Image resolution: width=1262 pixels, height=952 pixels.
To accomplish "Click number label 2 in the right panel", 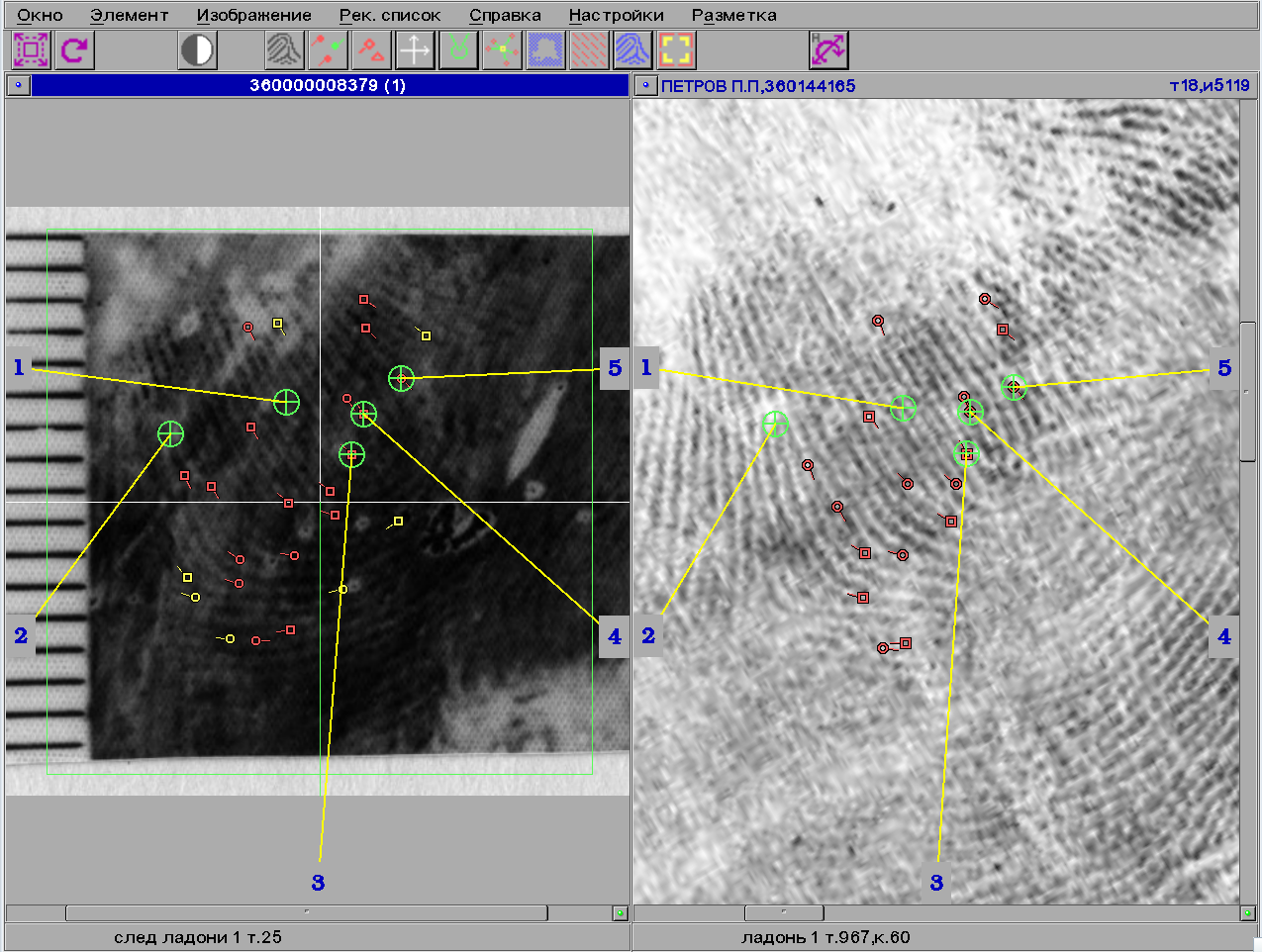I will pyautogui.click(x=648, y=635).
